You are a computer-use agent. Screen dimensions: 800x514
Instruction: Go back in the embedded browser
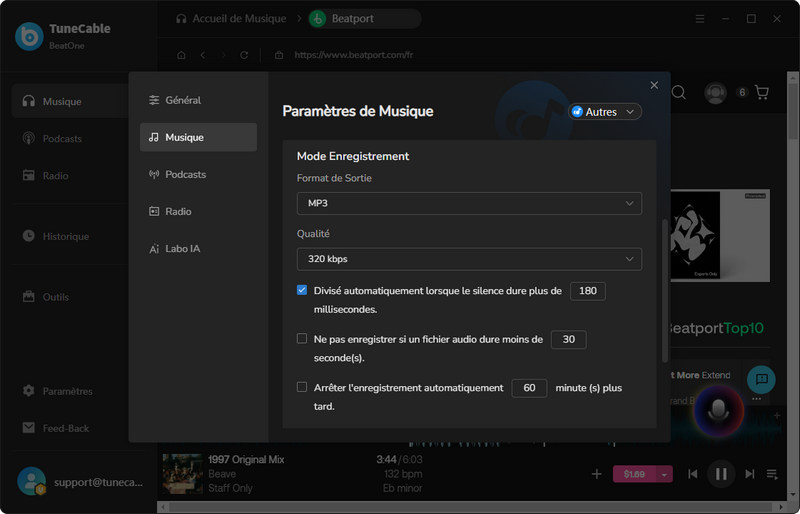203,55
